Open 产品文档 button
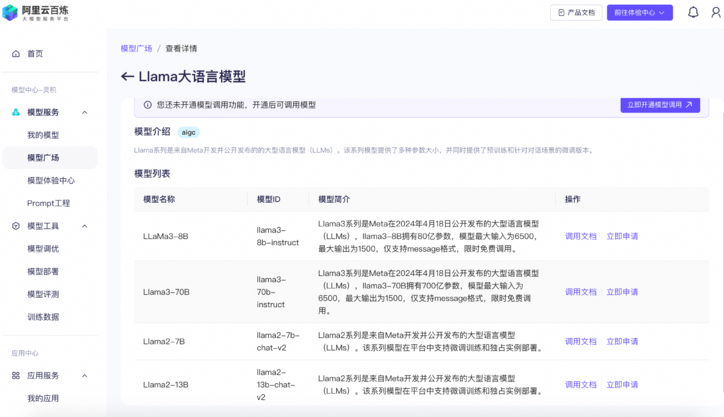The height and width of the screenshot is (417, 724). click(x=576, y=12)
